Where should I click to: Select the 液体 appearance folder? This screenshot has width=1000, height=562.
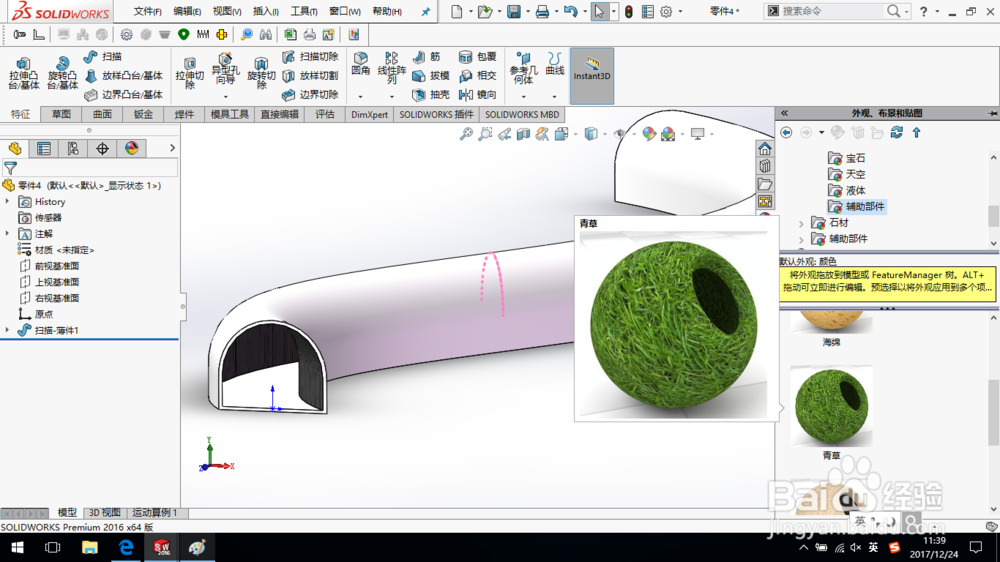tap(846, 190)
